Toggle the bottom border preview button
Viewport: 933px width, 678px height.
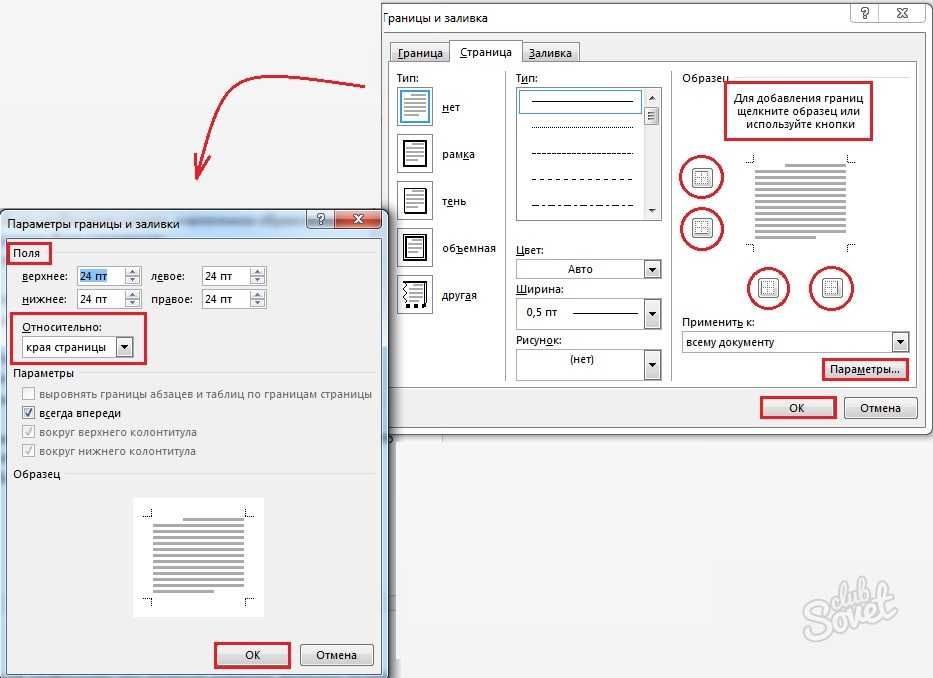point(702,228)
